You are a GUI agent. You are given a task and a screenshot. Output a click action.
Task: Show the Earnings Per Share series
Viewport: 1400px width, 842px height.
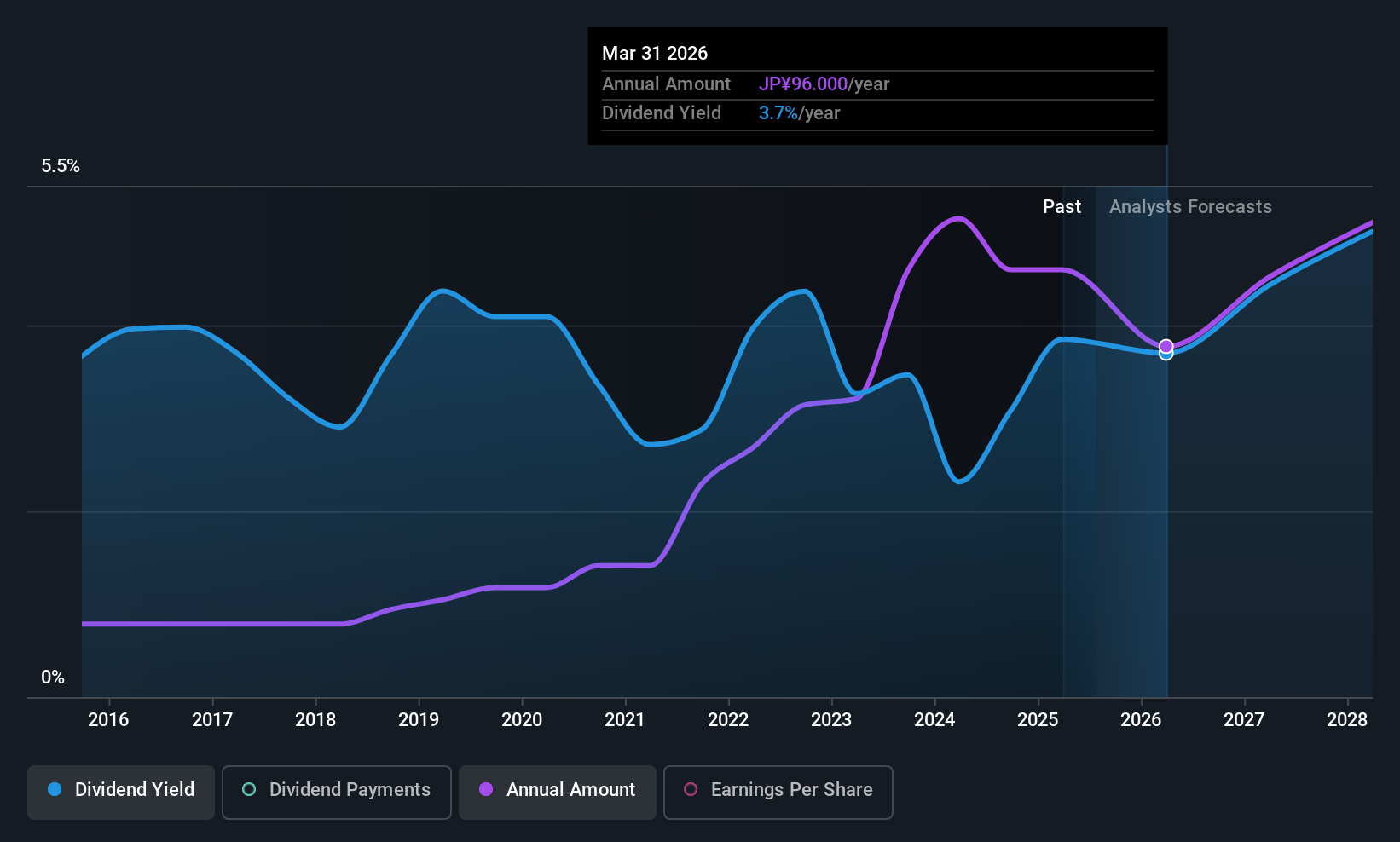(778, 792)
